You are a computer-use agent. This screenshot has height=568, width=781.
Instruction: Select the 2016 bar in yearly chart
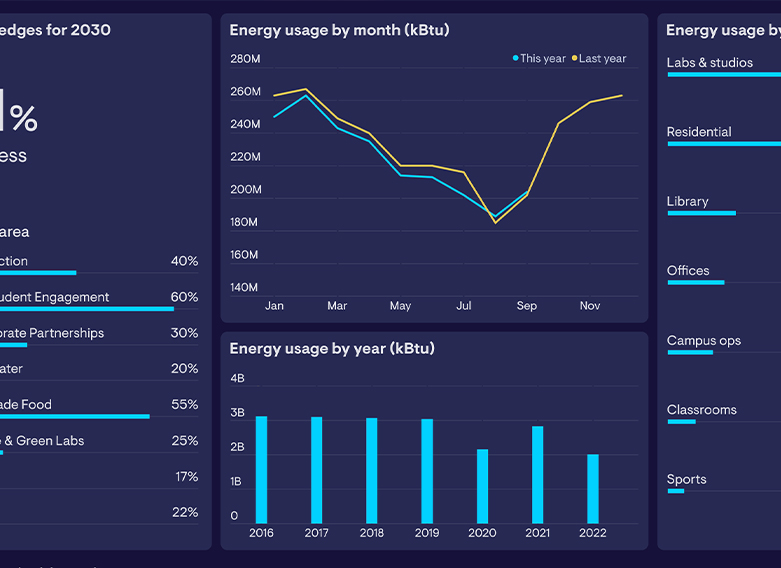(261, 469)
